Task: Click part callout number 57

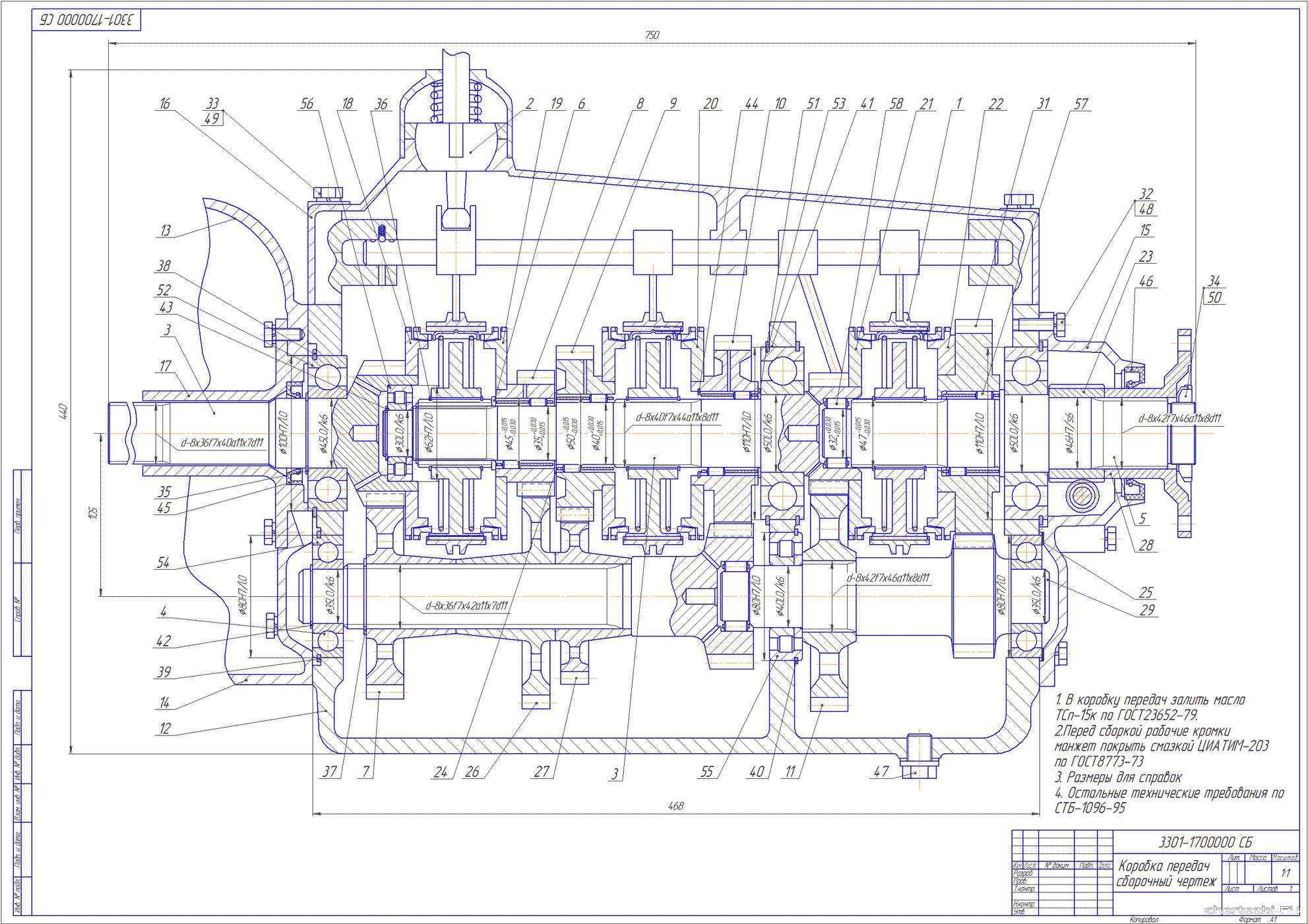Action: (1080, 104)
